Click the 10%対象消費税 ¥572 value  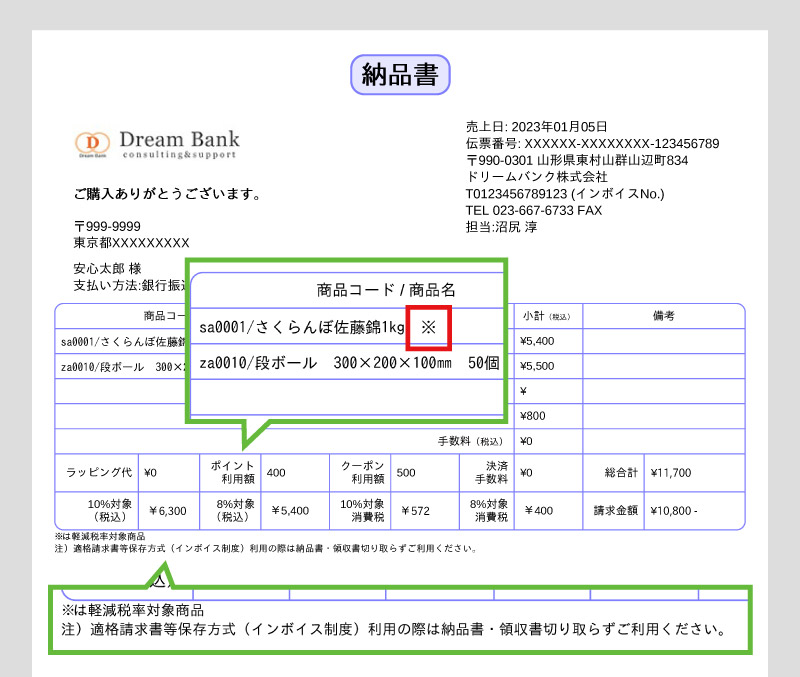point(415,511)
